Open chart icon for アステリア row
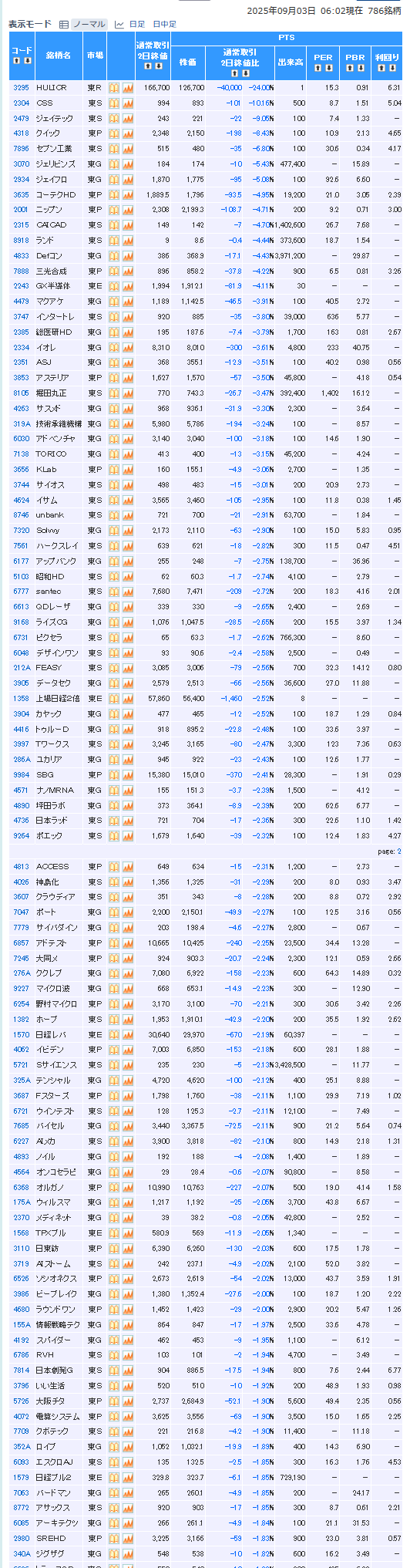This screenshot has width=410, height=1568. coord(127,378)
